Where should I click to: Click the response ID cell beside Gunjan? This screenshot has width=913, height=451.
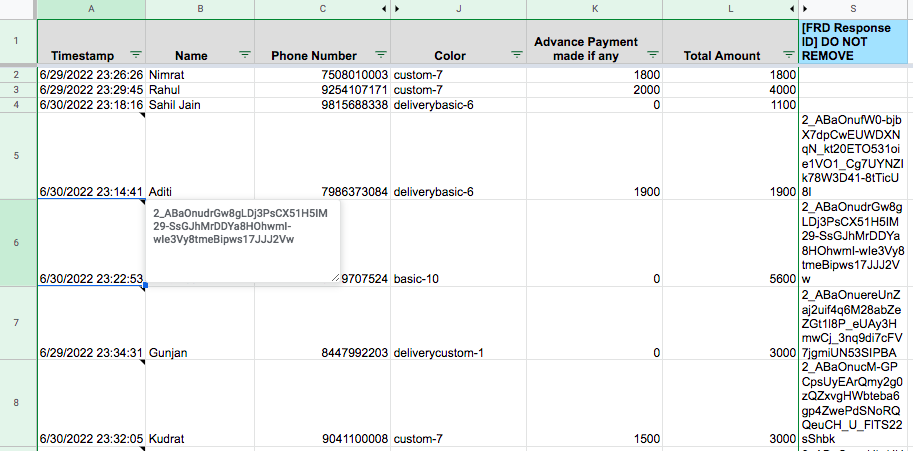click(x=853, y=322)
